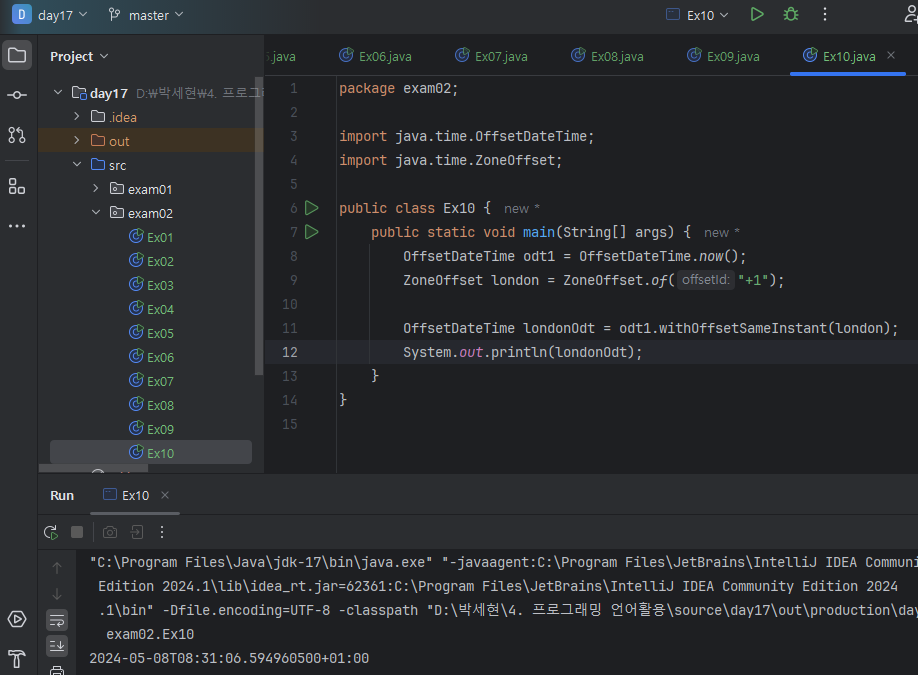Select Ex05 in the project tree
The width and height of the screenshot is (918, 675).
[x=160, y=333]
